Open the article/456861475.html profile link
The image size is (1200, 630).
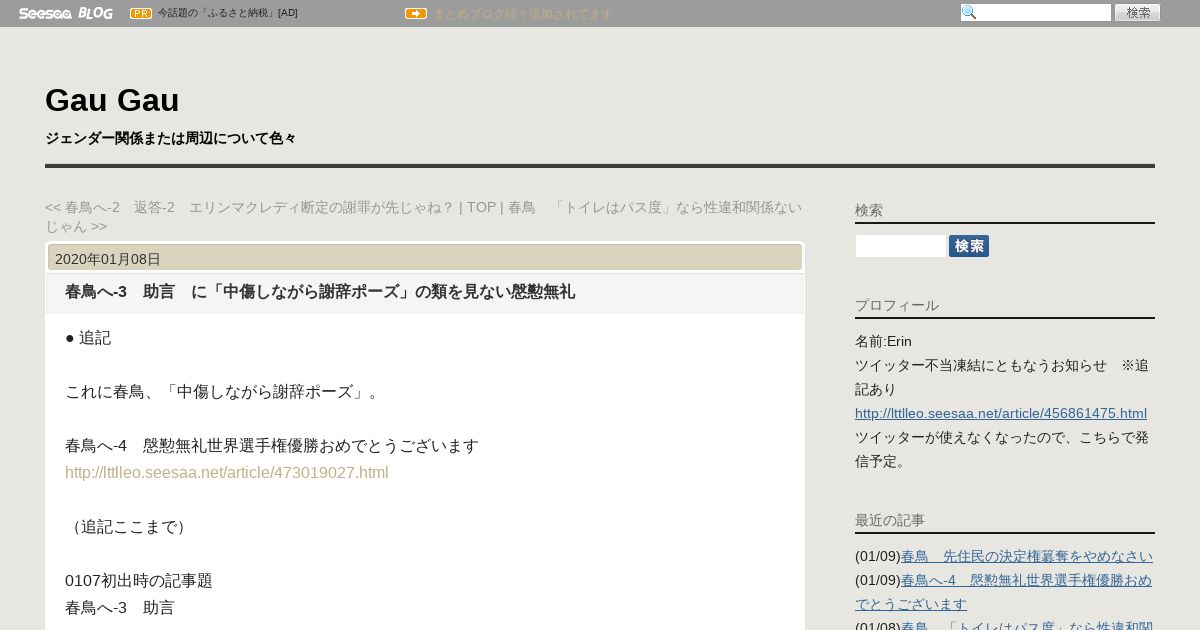[1001, 413]
